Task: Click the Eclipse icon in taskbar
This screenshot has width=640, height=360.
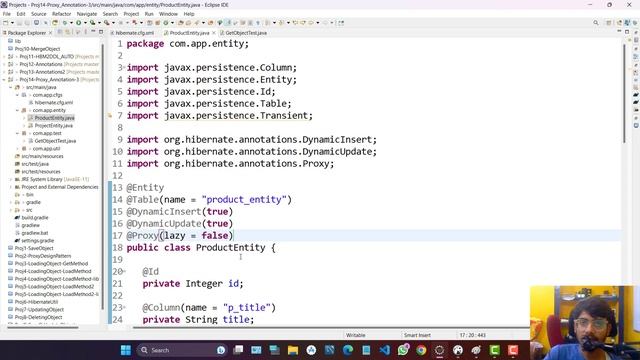Action: pyautogui.click(x=439, y=350)
